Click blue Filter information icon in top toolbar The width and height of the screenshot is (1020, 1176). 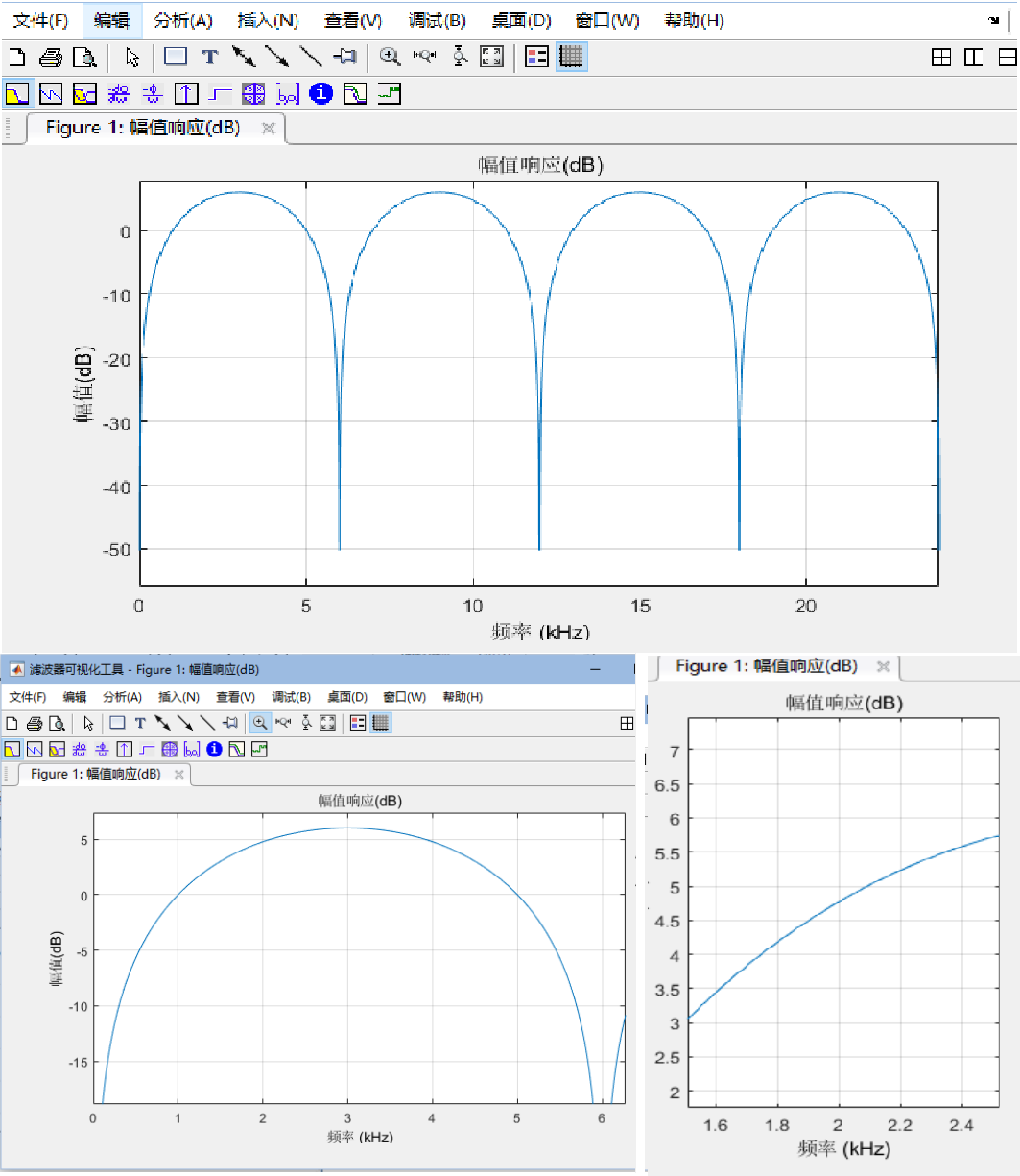coord(321,93)
